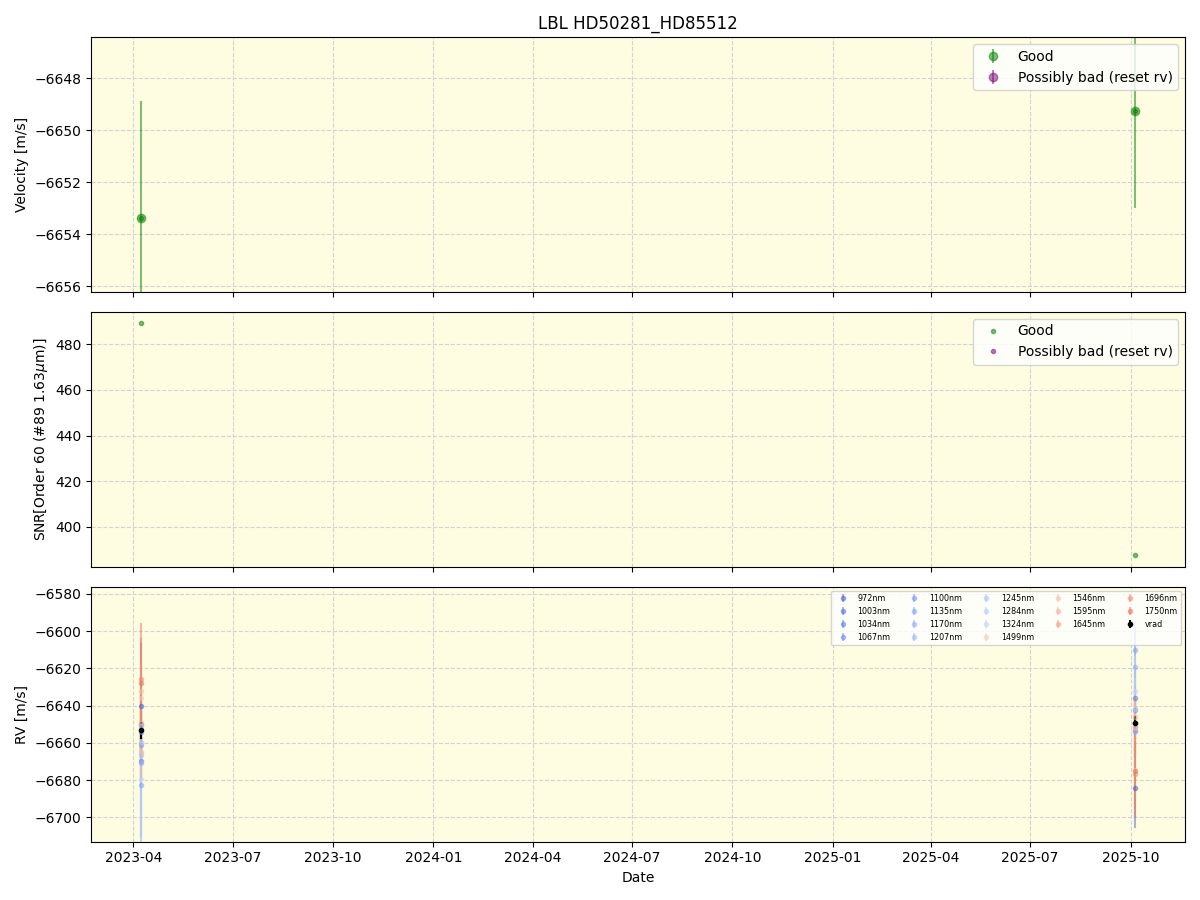Click the green 'Good' marker in the SNR legend
1200x900 pixels.
993,331
